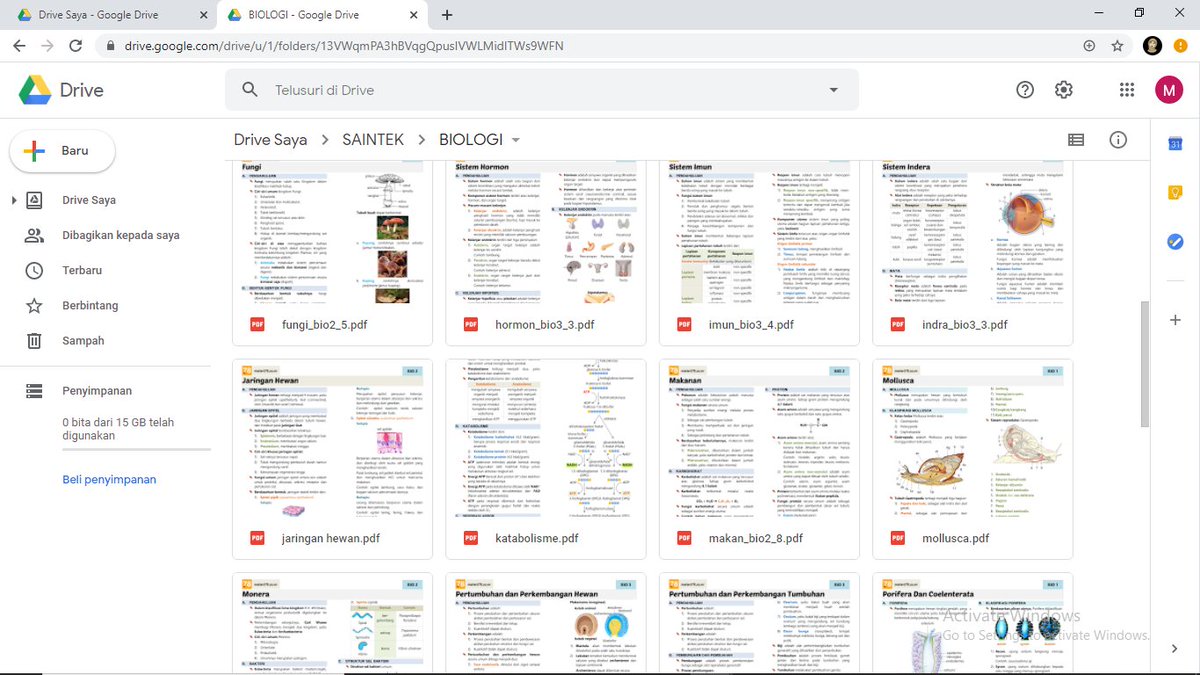The image size is (1200, 675).
Task: Click Fungi document thumbnail preview
Action: click(x=332, y=232)
